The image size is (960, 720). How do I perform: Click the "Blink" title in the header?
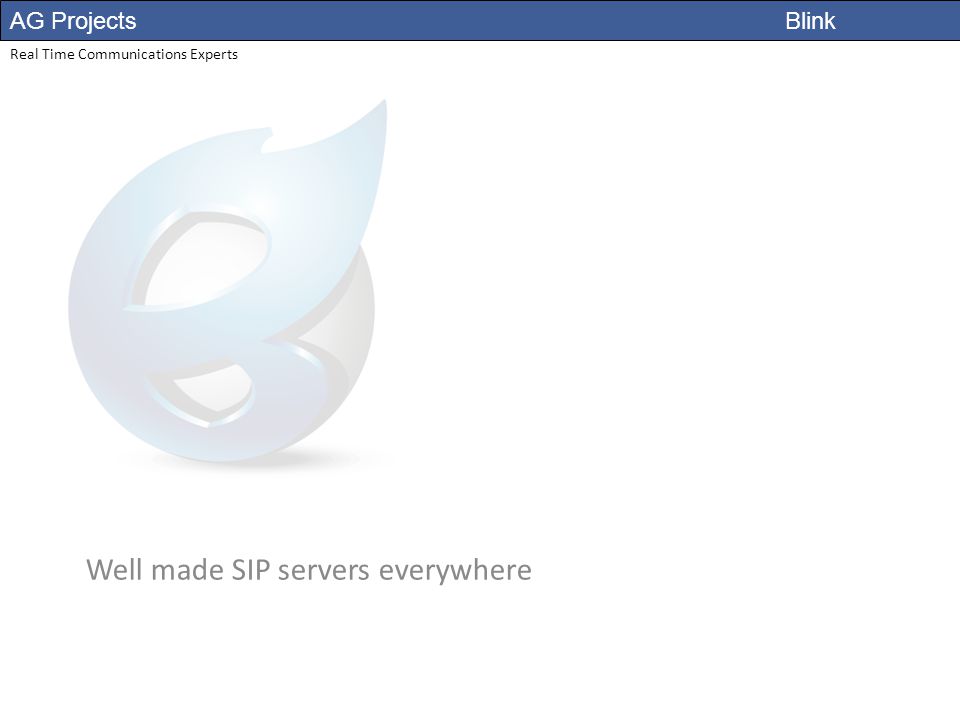[x=810, y=21]
